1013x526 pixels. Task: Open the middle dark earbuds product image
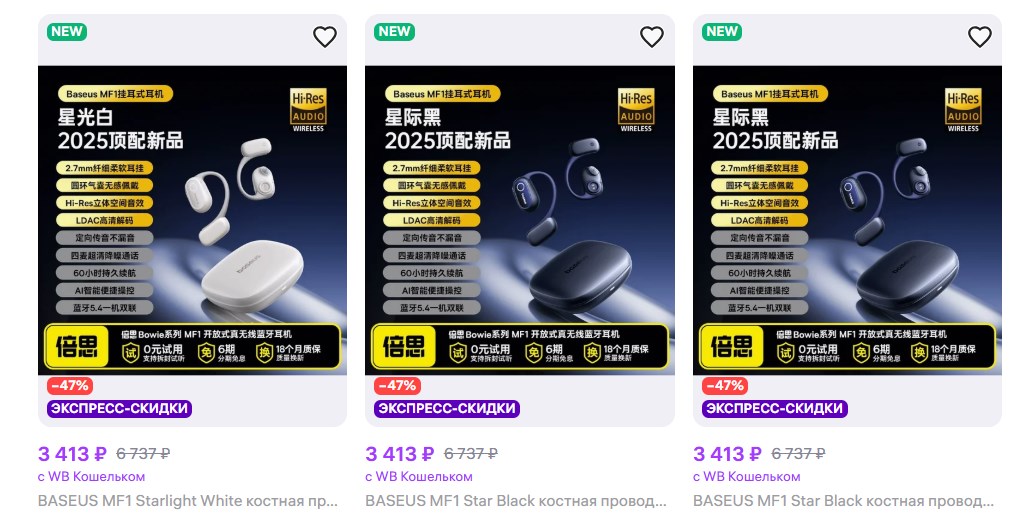pos(520,220)
